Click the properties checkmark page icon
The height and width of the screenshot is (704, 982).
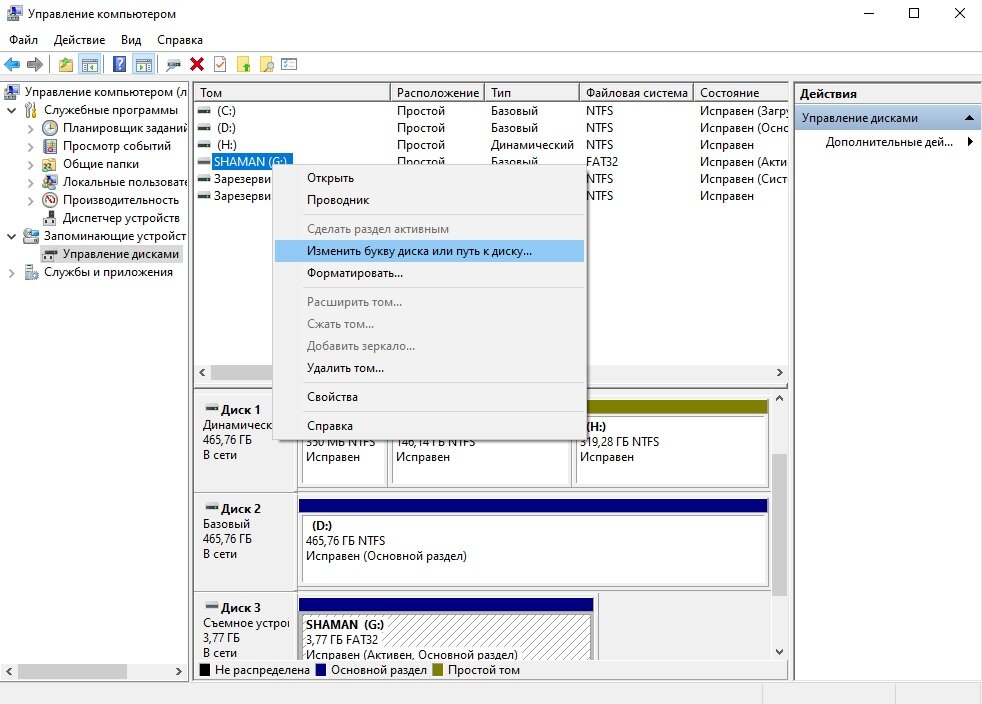pyautogui.click(x=220, y=64)
